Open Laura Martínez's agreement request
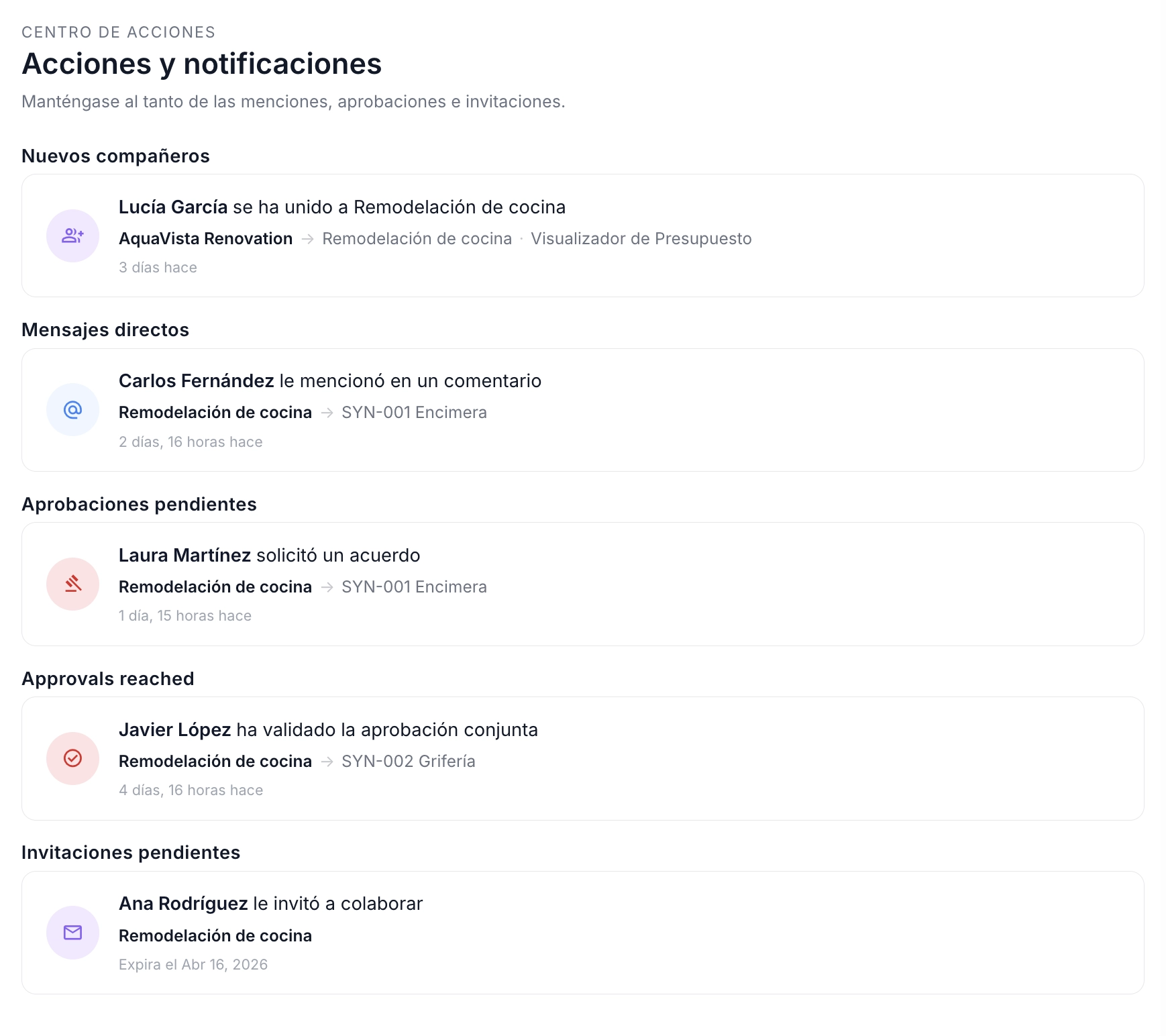Screen dimensions: 1166x1036 pos(269,556)
